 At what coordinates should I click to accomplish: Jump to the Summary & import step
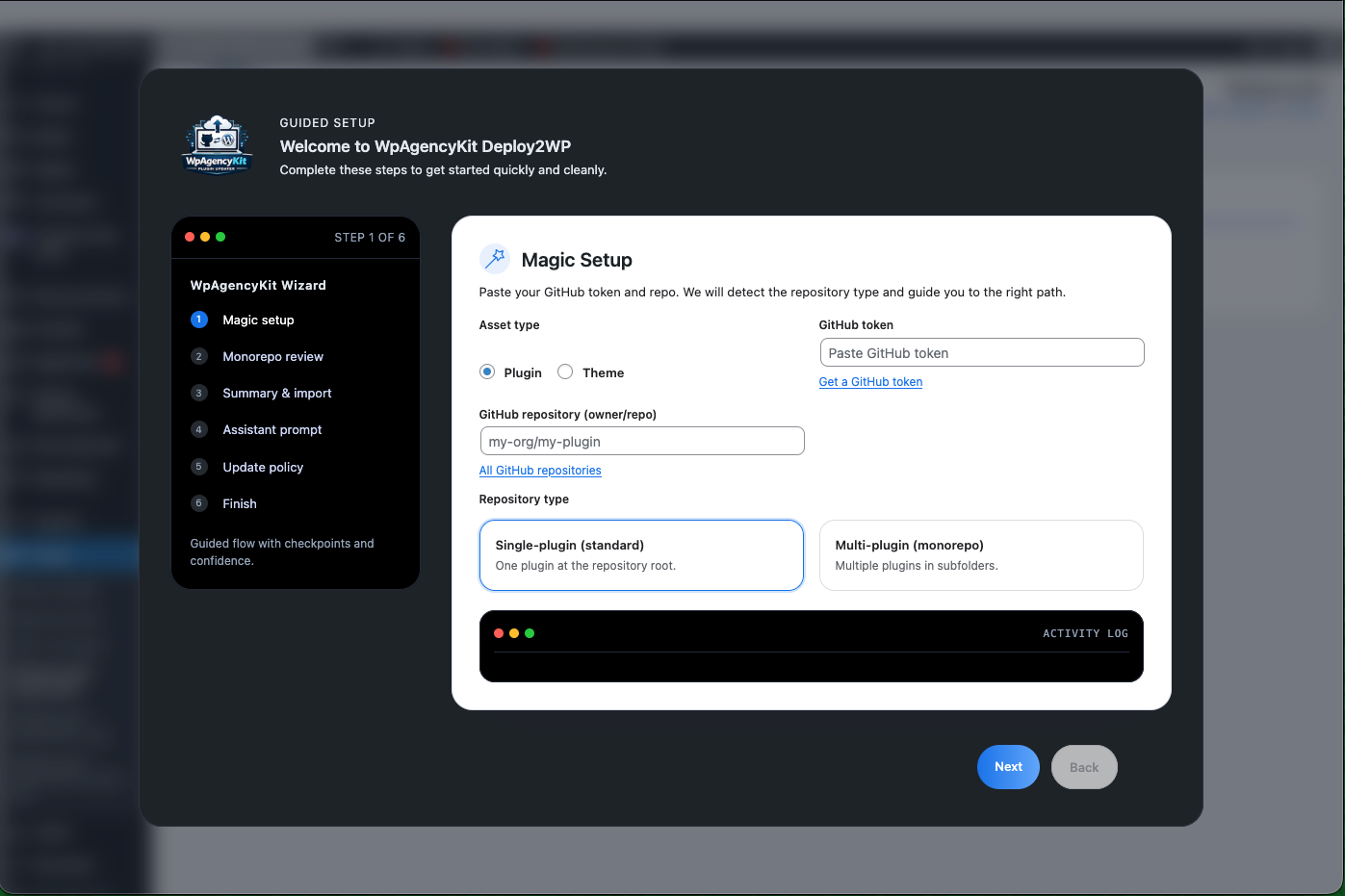(x=276, y=393)
